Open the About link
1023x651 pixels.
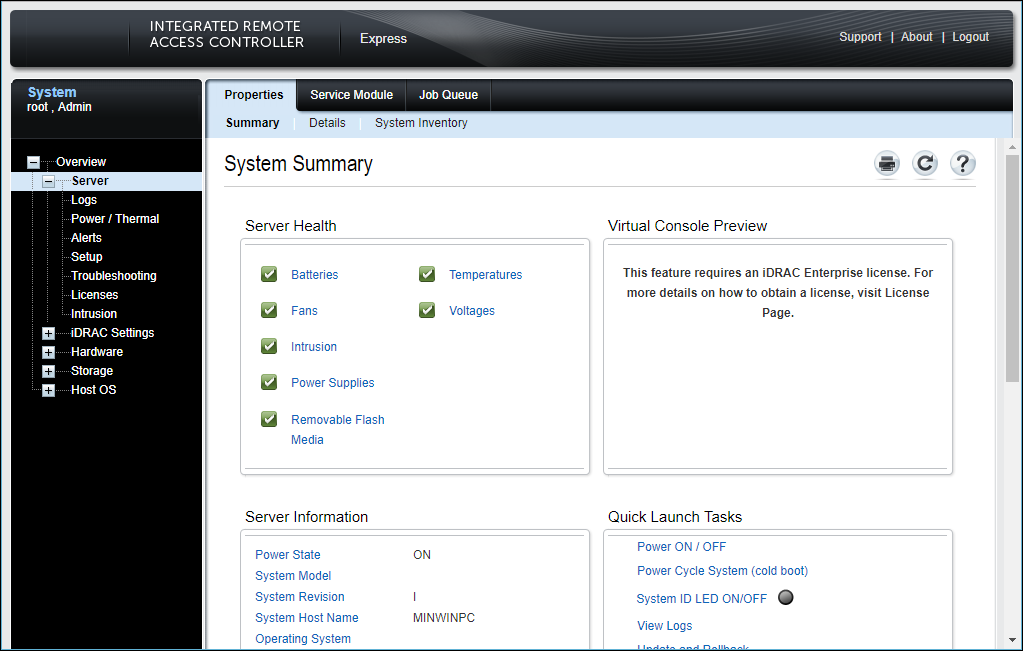(x=917, y=37)
